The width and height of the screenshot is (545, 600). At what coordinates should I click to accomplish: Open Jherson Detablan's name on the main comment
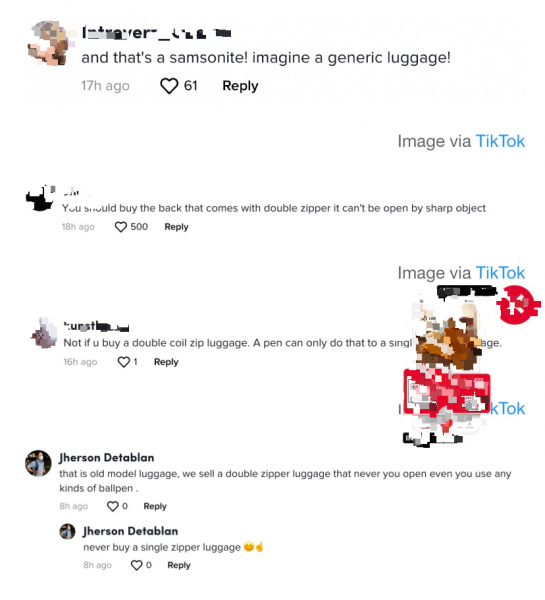coord(107,458)
